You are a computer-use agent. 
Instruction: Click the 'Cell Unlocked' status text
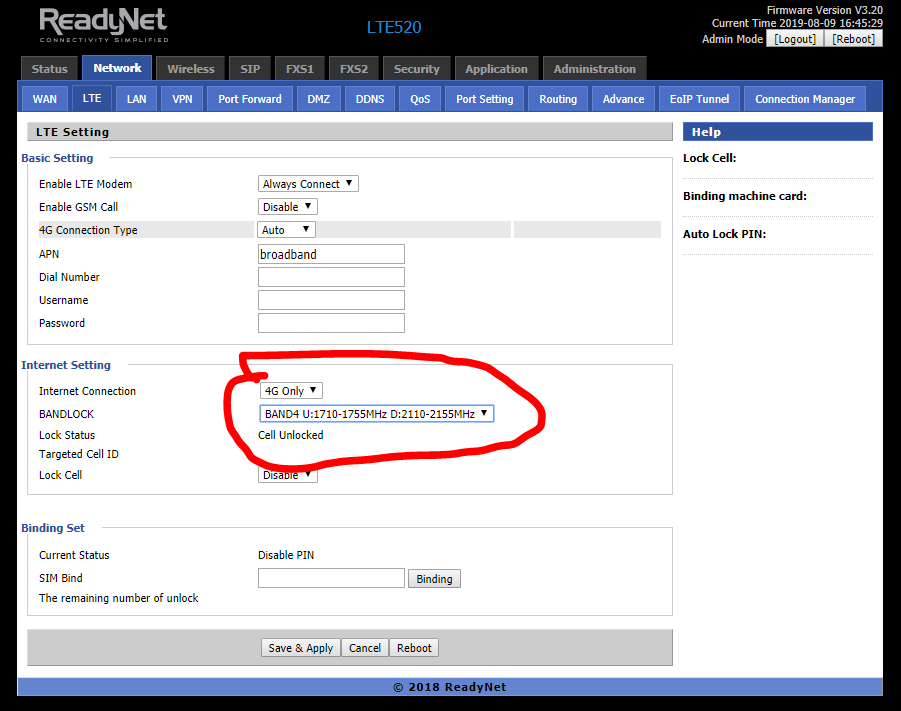click(x=291, y=435)
